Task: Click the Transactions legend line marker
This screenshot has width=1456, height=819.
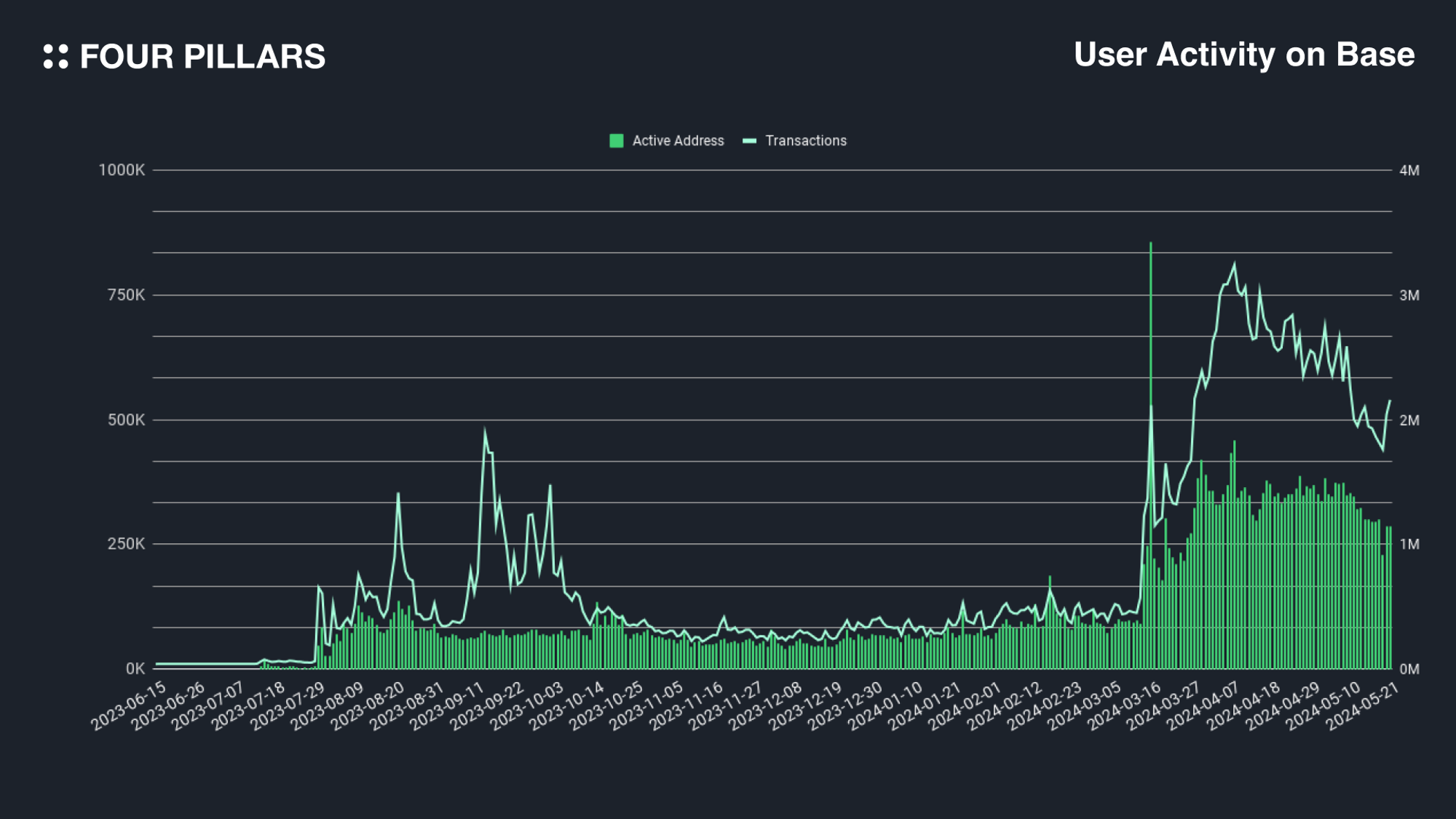Action: [749, 141]
